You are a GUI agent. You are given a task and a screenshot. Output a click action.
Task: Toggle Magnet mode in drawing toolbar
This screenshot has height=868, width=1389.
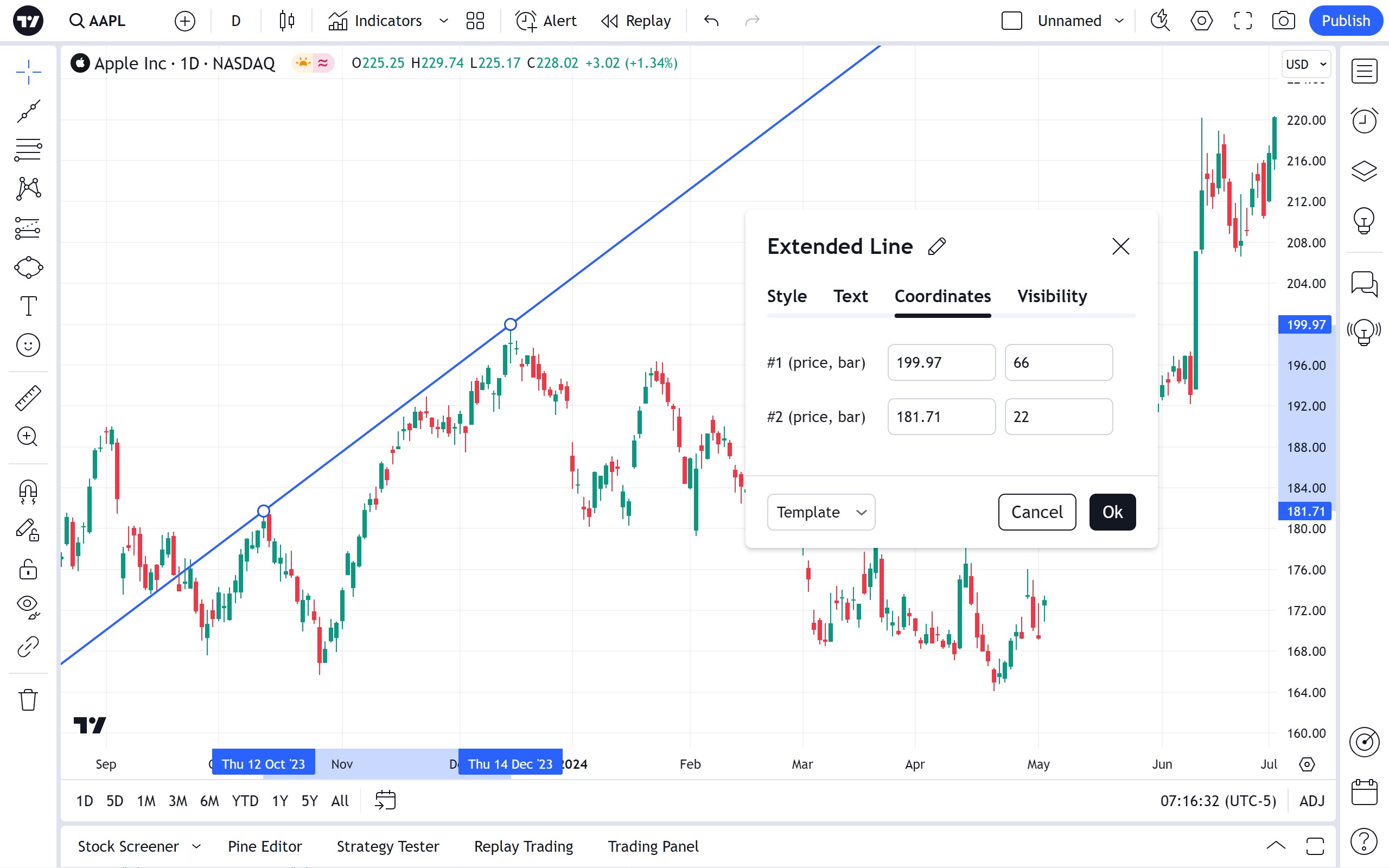click(28, 492)
